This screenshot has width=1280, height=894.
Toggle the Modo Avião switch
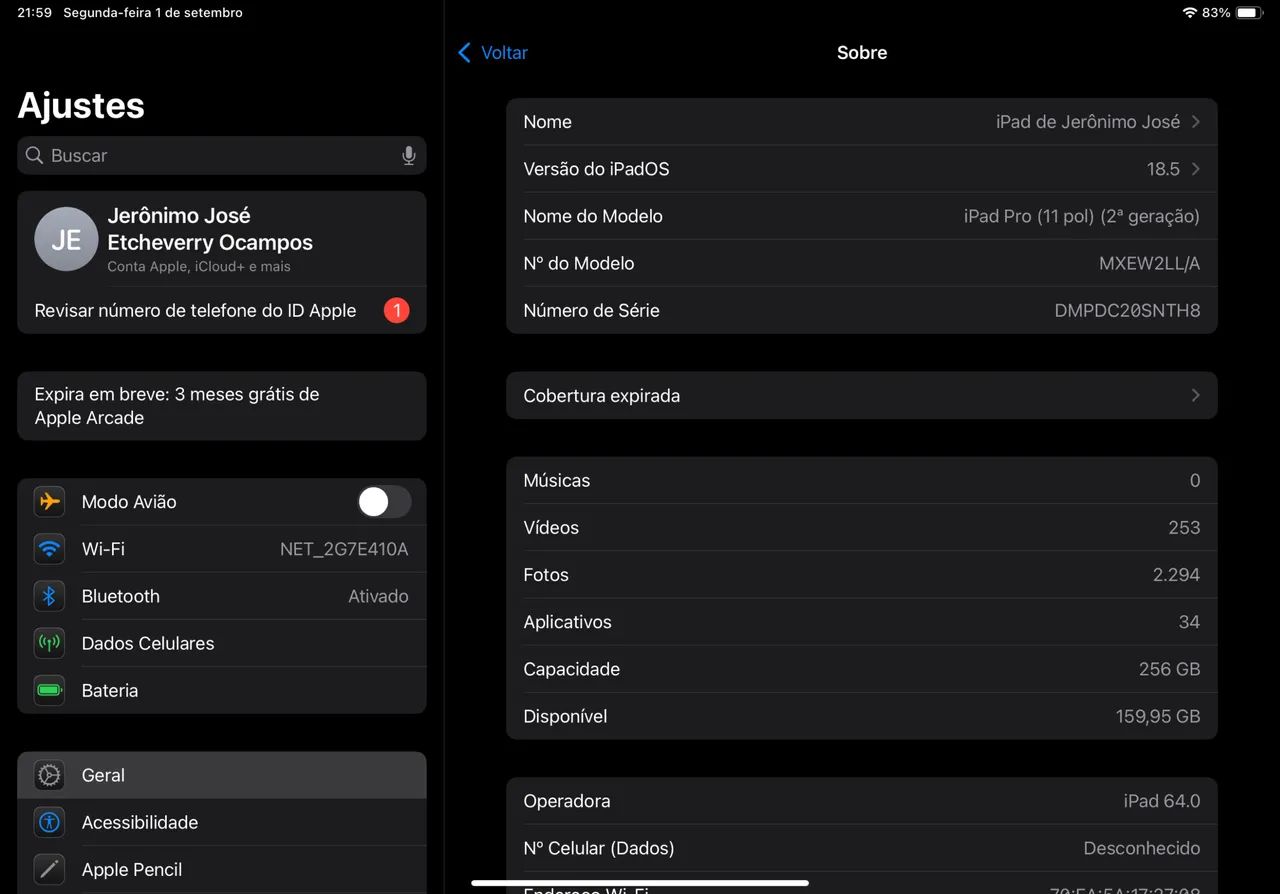pos(384,502)
